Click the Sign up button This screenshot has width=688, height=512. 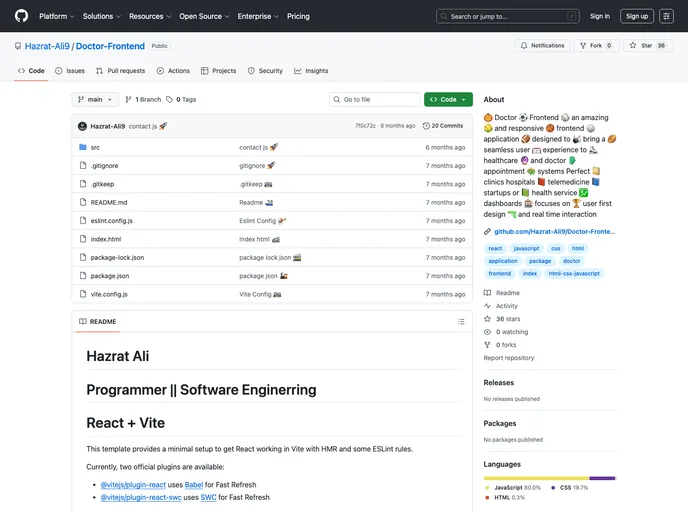pyautogui.click(x=637, y=16)
